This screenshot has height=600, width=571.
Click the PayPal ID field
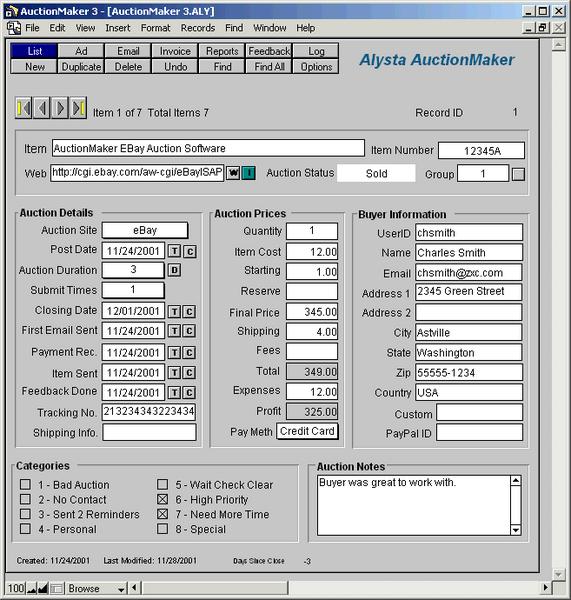[480, 433]
